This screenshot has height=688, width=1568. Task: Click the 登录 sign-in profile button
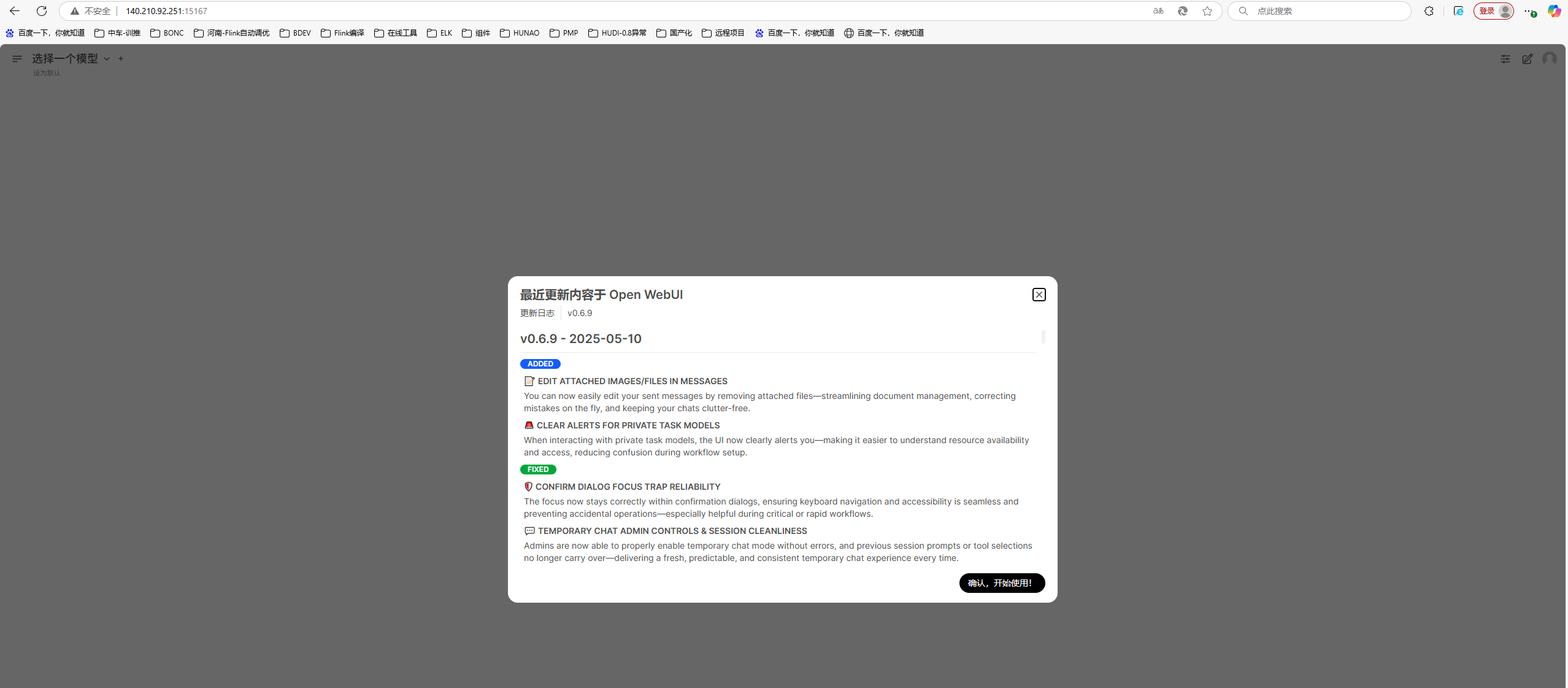[x=1493, y=11]
